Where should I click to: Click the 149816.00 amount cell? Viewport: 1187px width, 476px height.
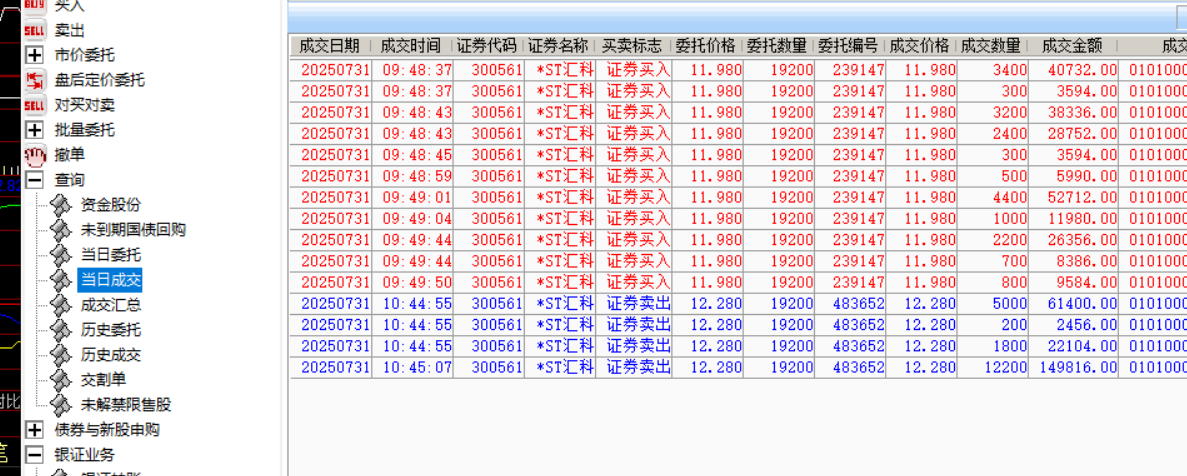pos(1073,367)
